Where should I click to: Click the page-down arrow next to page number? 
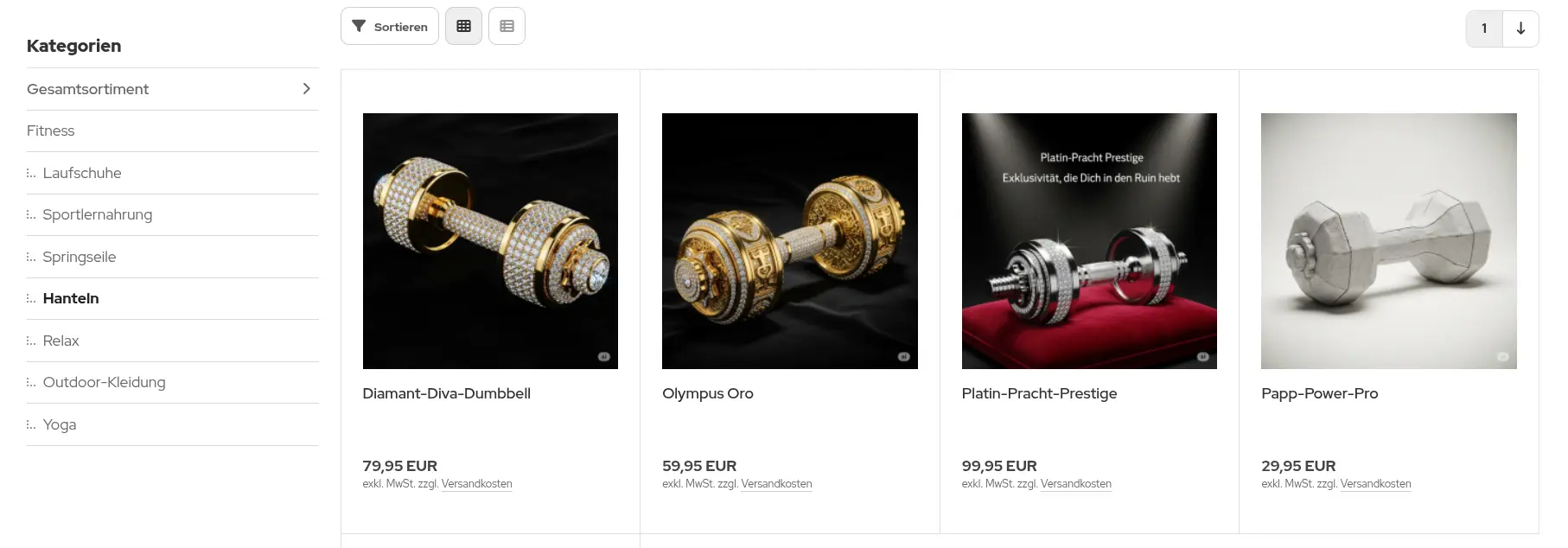(x=1520, y=29)
